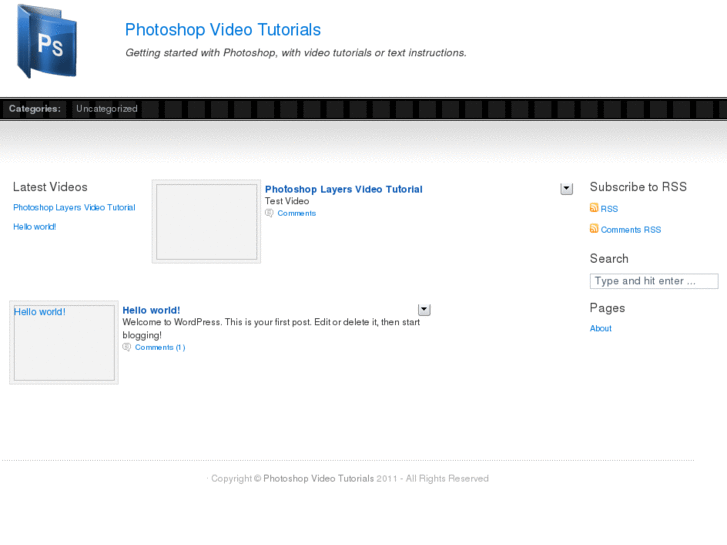Click comment bubble icon under Test Video
Screen dimensions: 727x545
pyautogui.click(x=269, y=213)
